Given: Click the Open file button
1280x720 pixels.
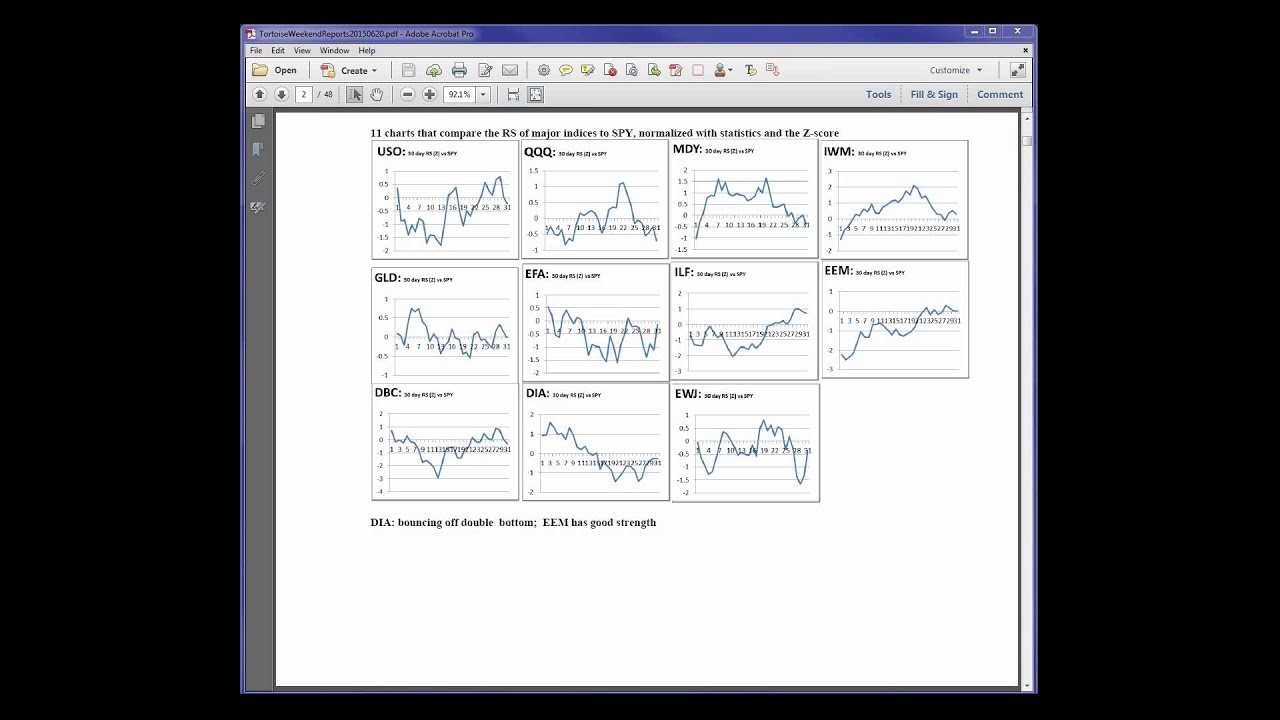Looking at the screenshot, I should (x=274, y=70).
